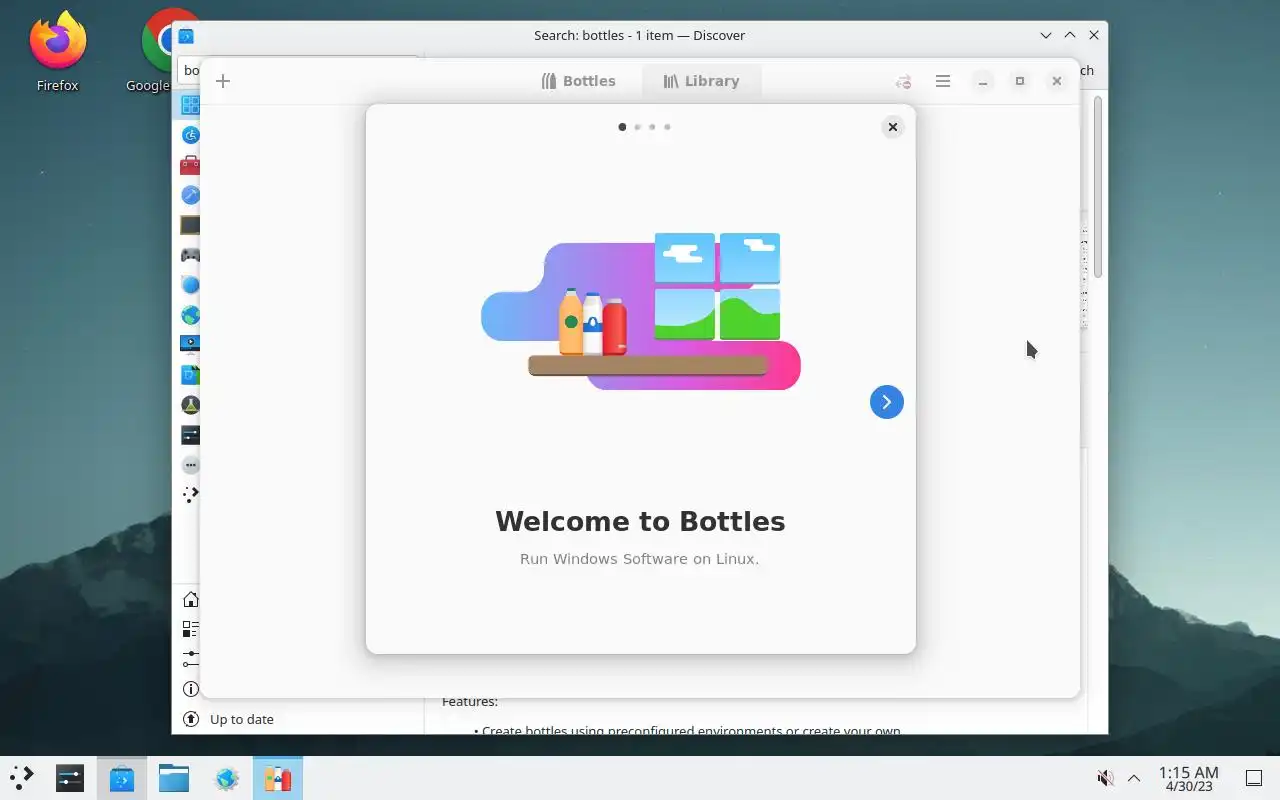This screenshot has height=800, width=1280.
Task: Open Discover Settings sliders icon at bottom
Action: pyautogui.click(x=190, y=659)
